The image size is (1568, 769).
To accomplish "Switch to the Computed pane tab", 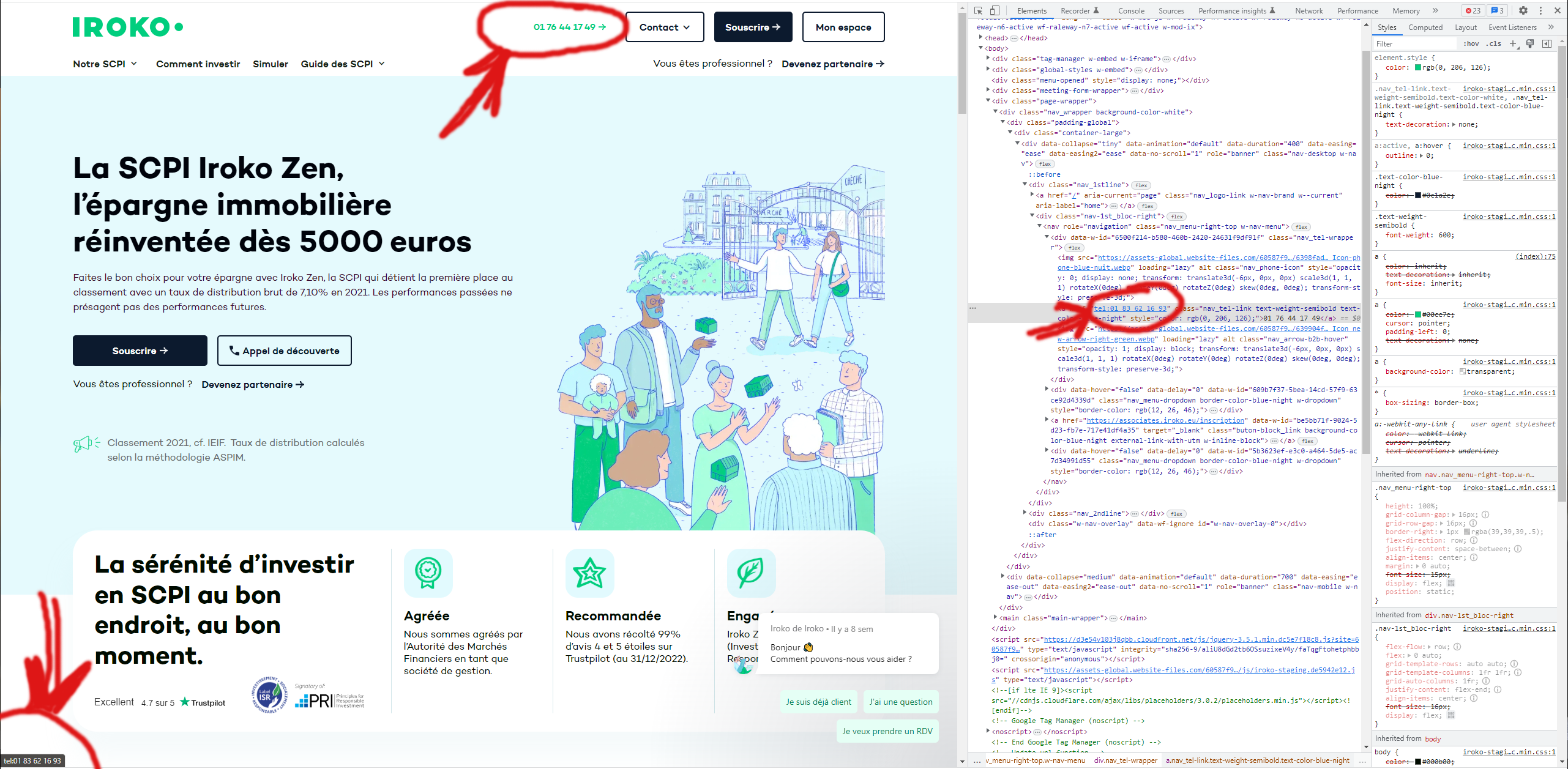I will (x=1425, y=28).
